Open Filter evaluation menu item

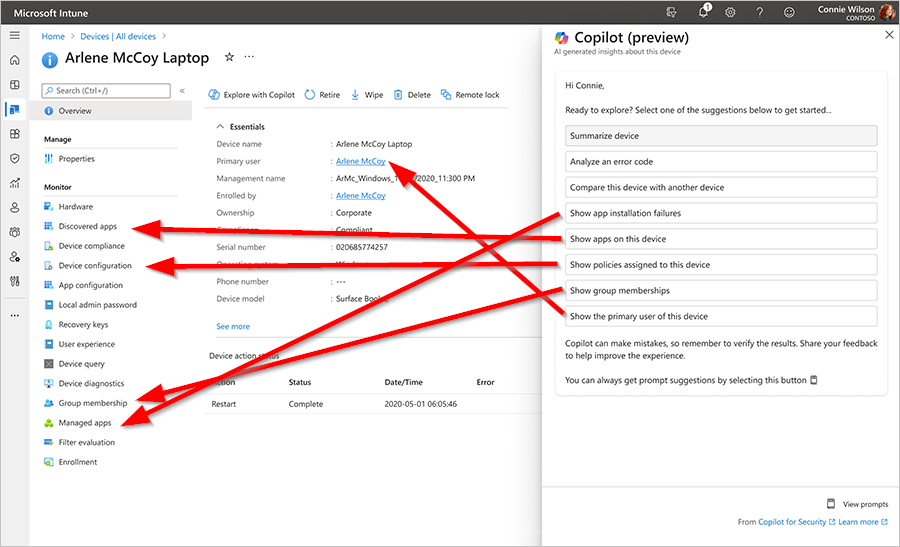(79, 442)
